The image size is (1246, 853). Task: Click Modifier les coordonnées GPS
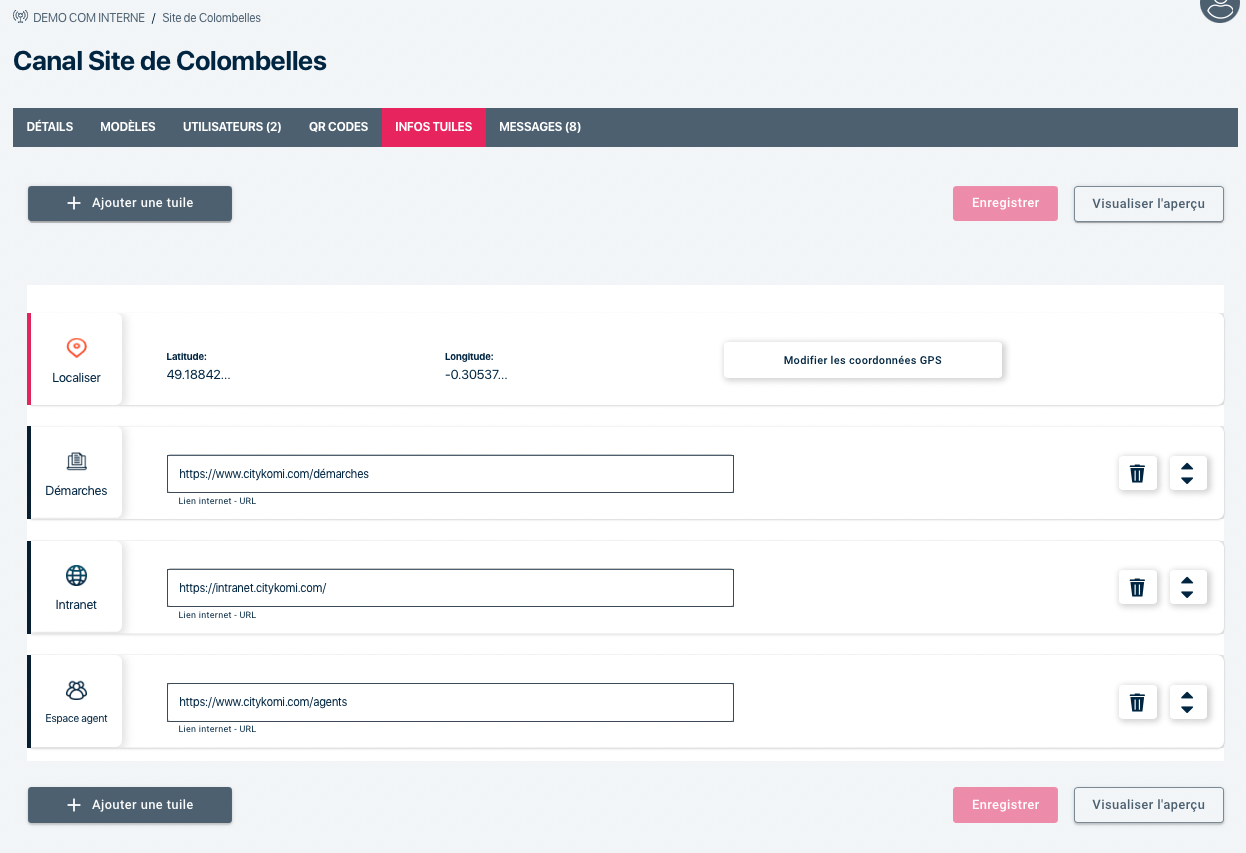click(x=862, y=360)
